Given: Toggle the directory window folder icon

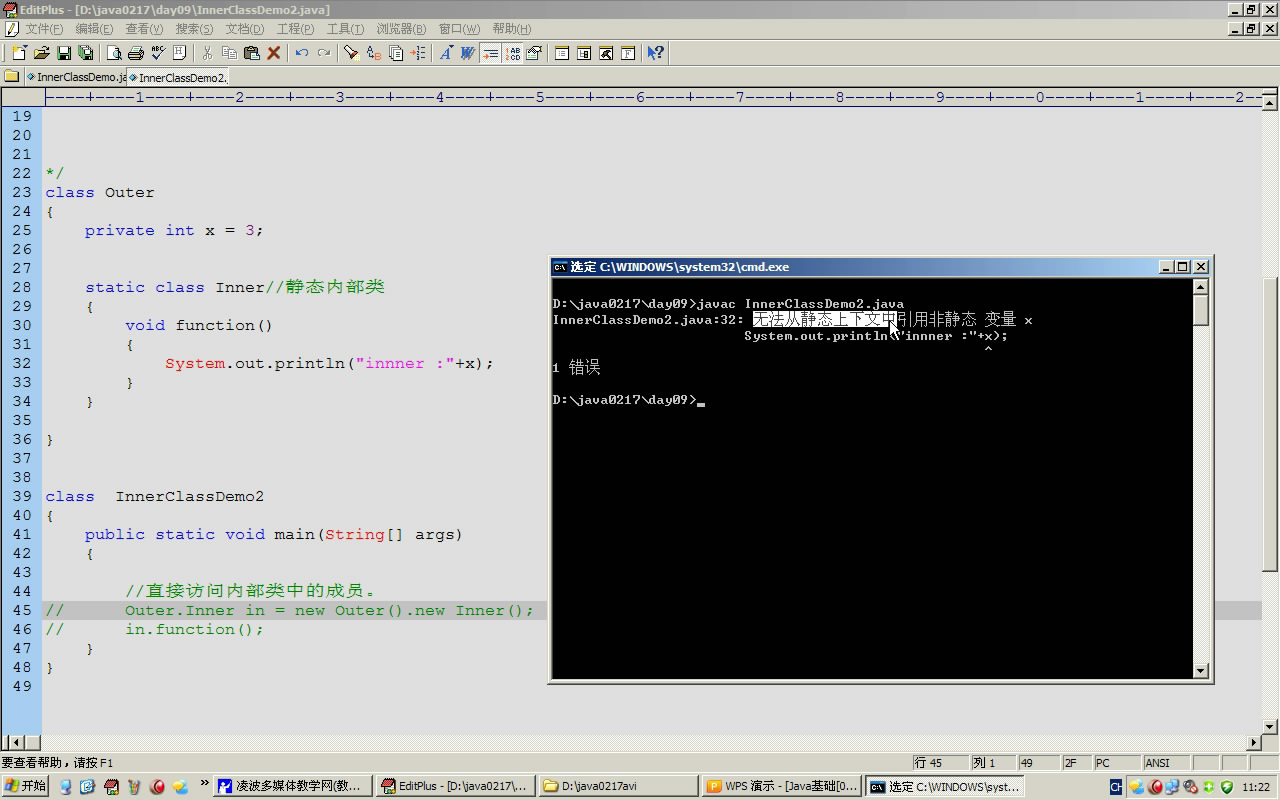Looking at the screenshot, I should pos(11,76).
